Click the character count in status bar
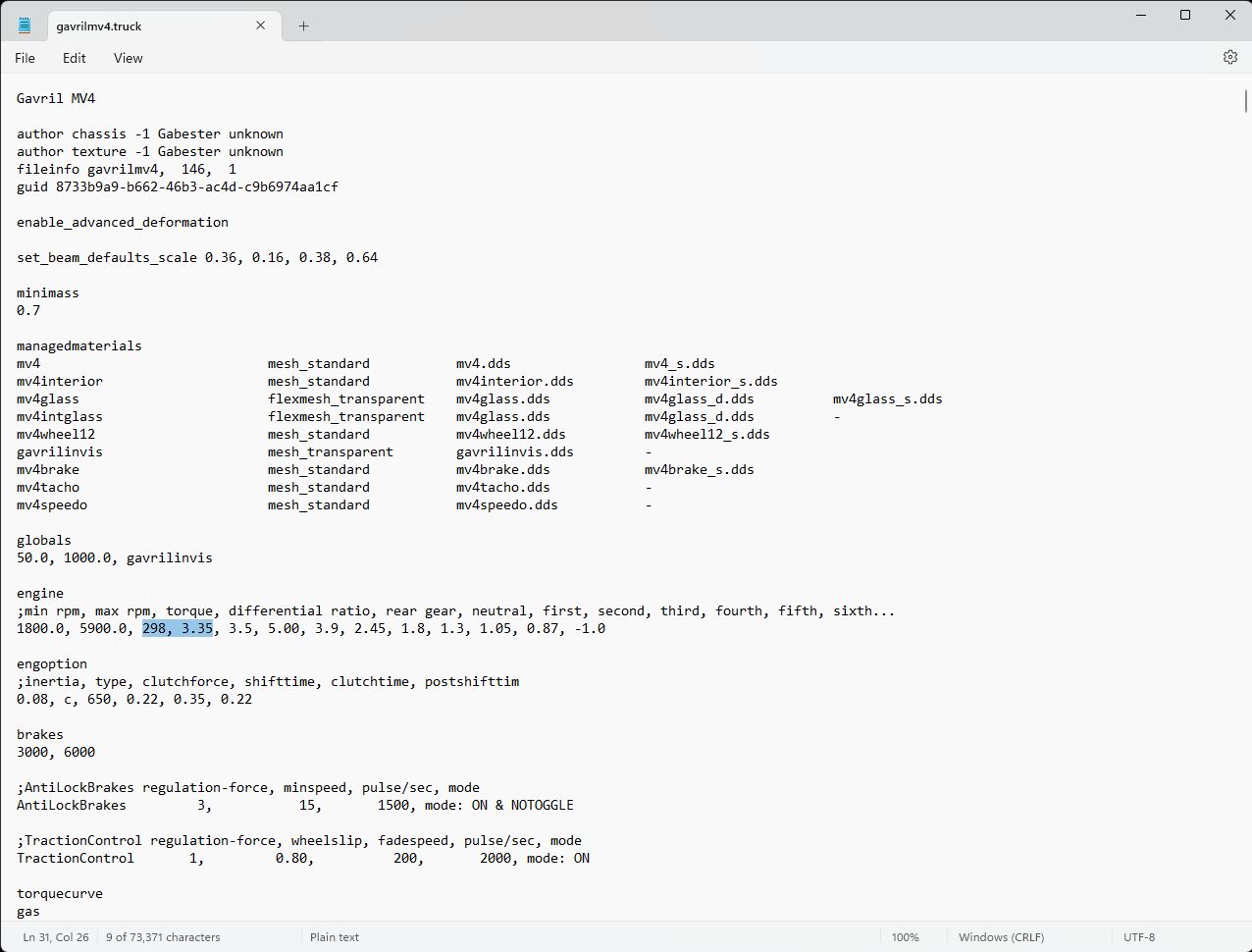The image size is (1252, 952). (163, 937)
